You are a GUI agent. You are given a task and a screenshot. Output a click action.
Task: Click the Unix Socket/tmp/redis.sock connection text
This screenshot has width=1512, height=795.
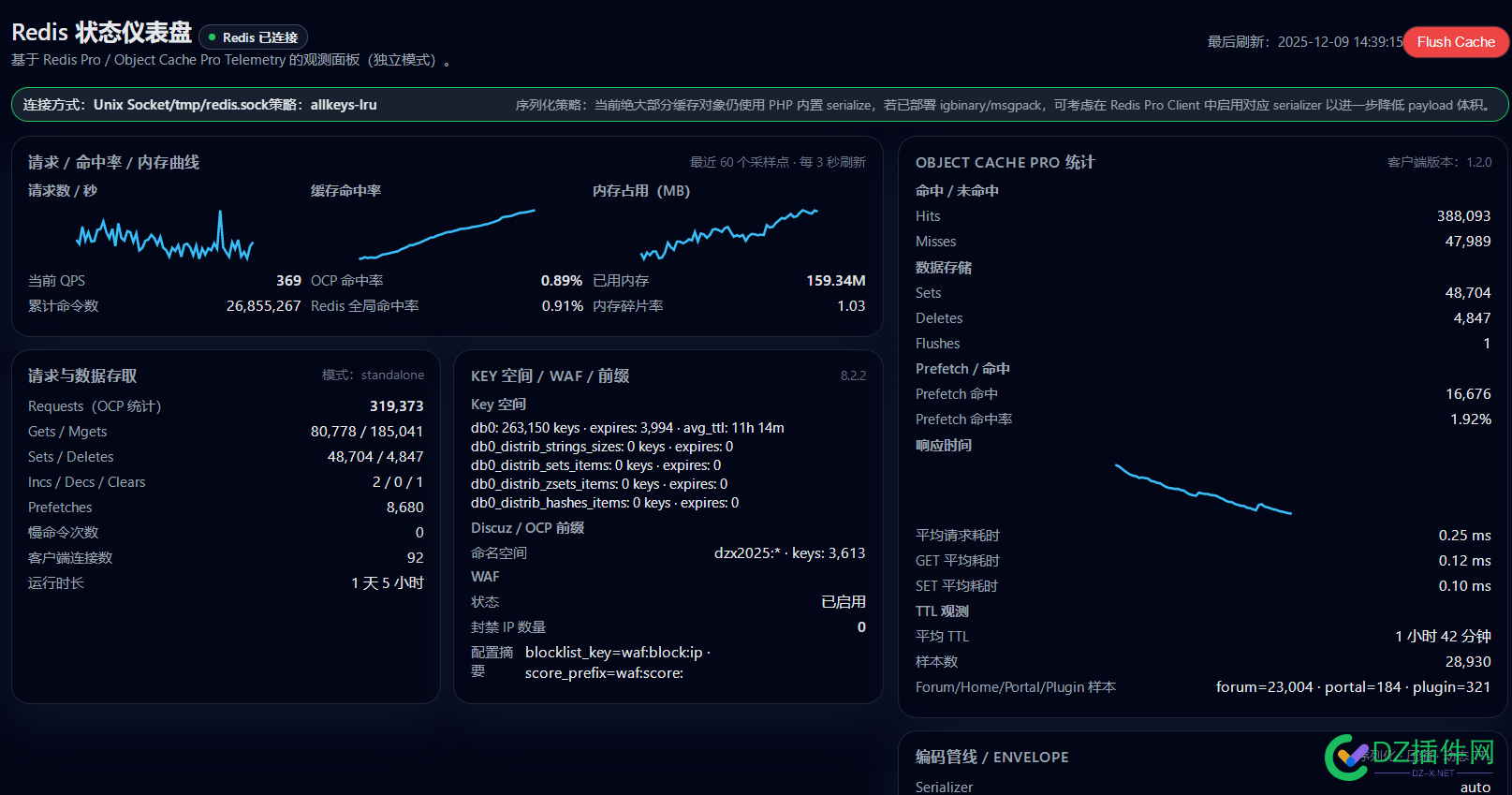point(181,105)
